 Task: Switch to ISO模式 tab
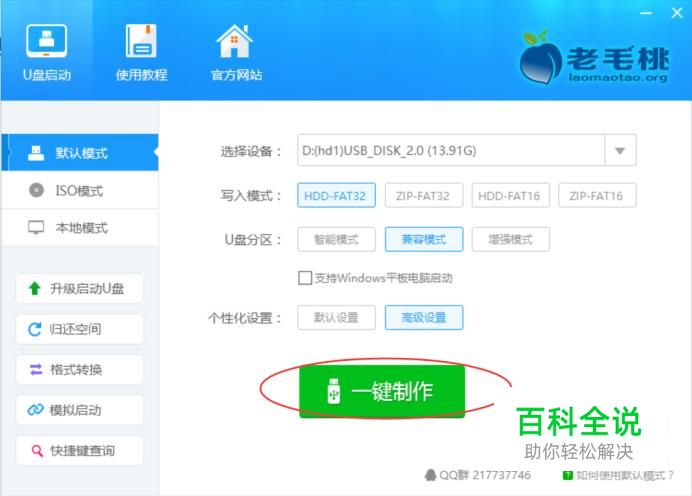(x=80, y=190)
